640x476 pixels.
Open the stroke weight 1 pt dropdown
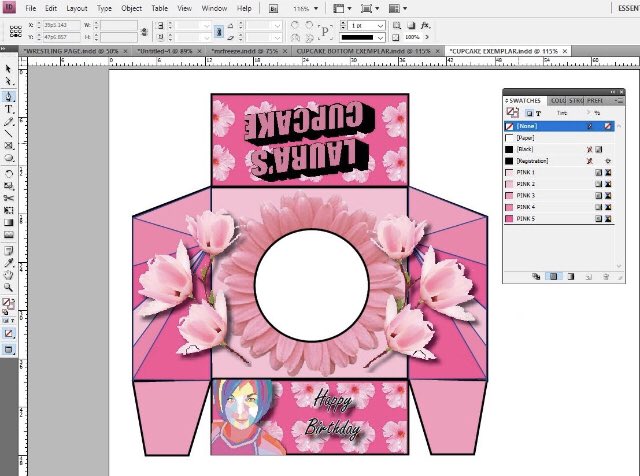pos(380,25)
